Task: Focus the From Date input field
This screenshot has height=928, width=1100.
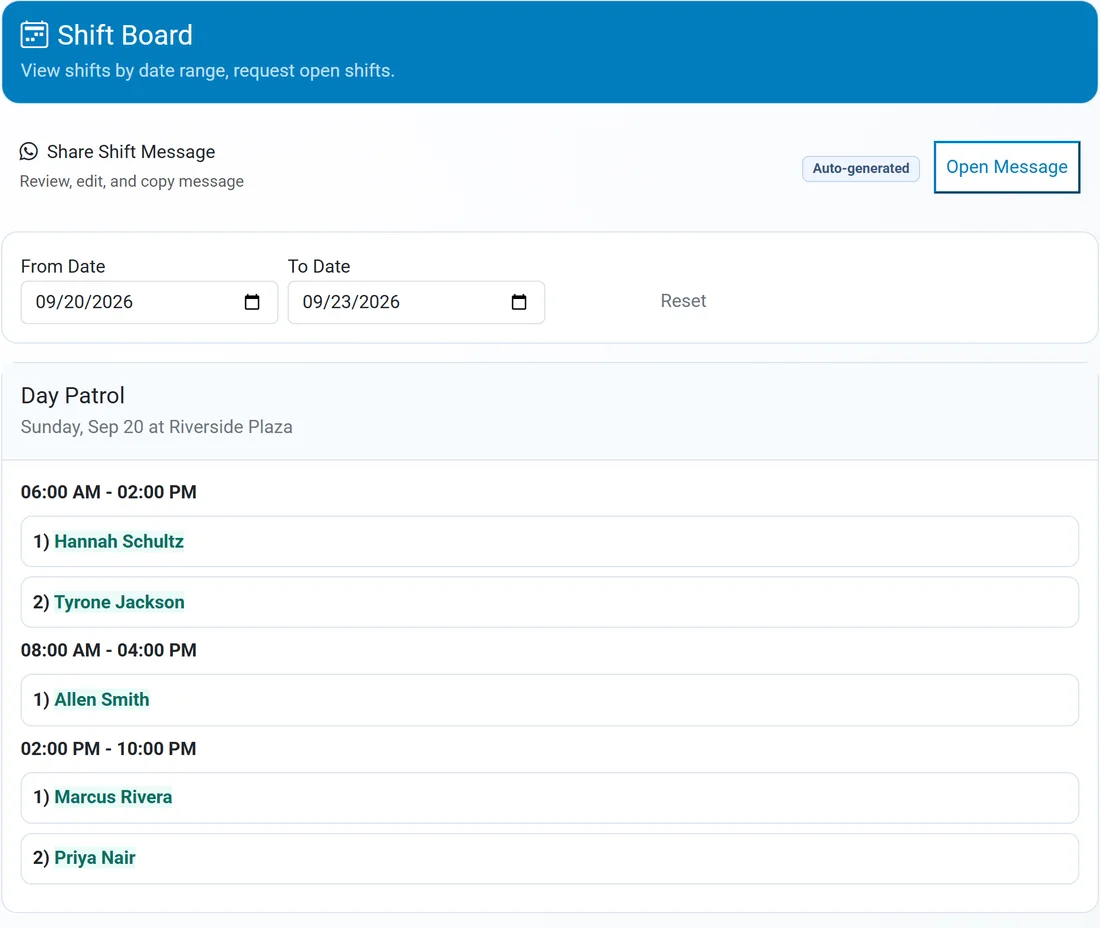Action: click(149, 302)
